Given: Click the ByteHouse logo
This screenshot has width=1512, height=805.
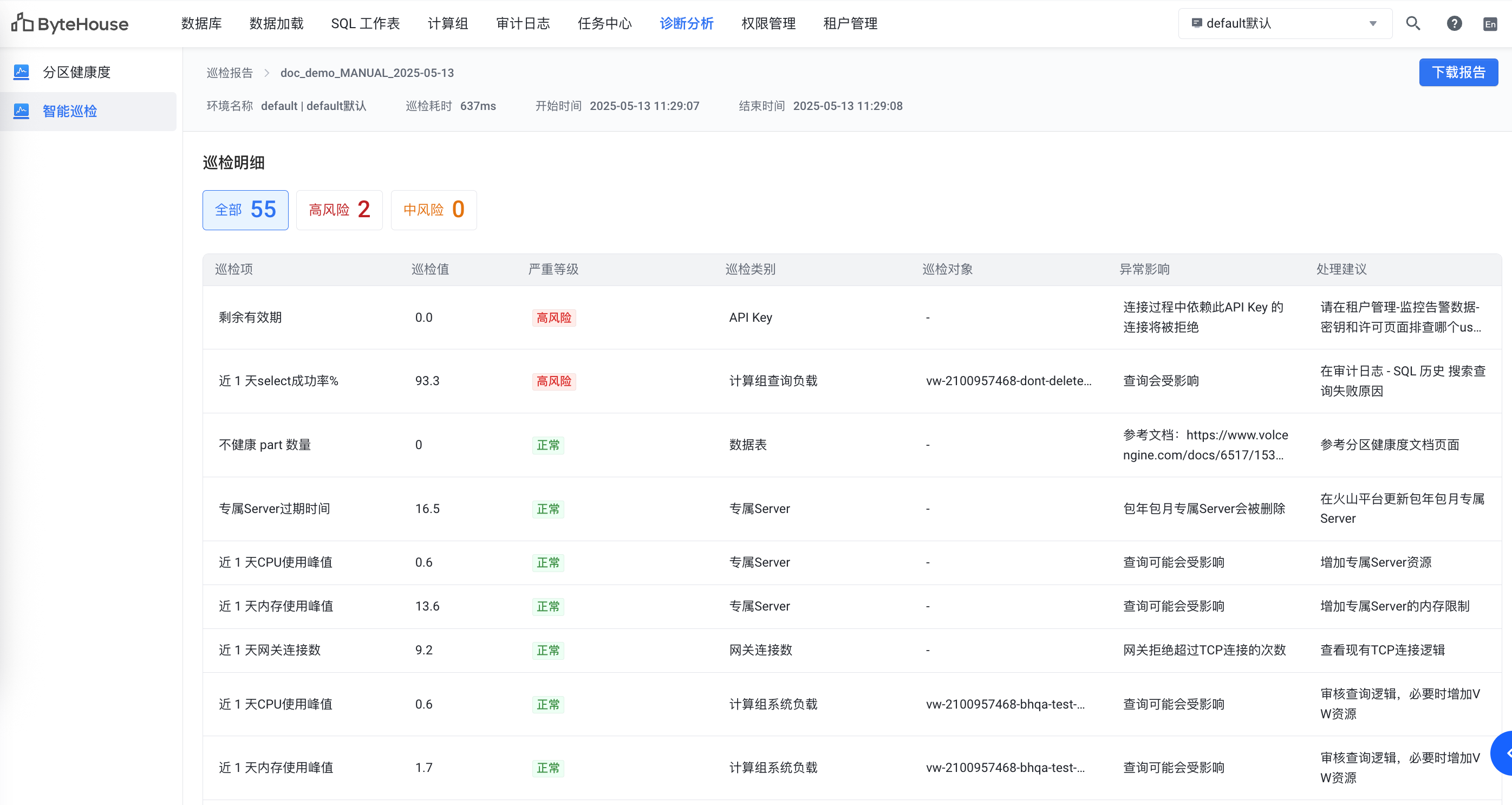Looking at the screenshot, I should [70, 23].
